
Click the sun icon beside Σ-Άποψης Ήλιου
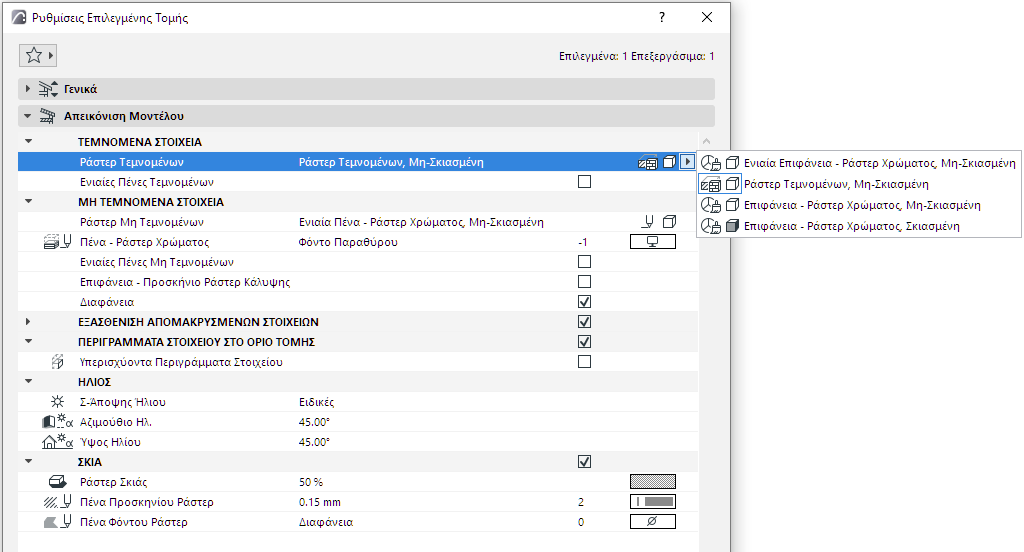click(57, 402)
